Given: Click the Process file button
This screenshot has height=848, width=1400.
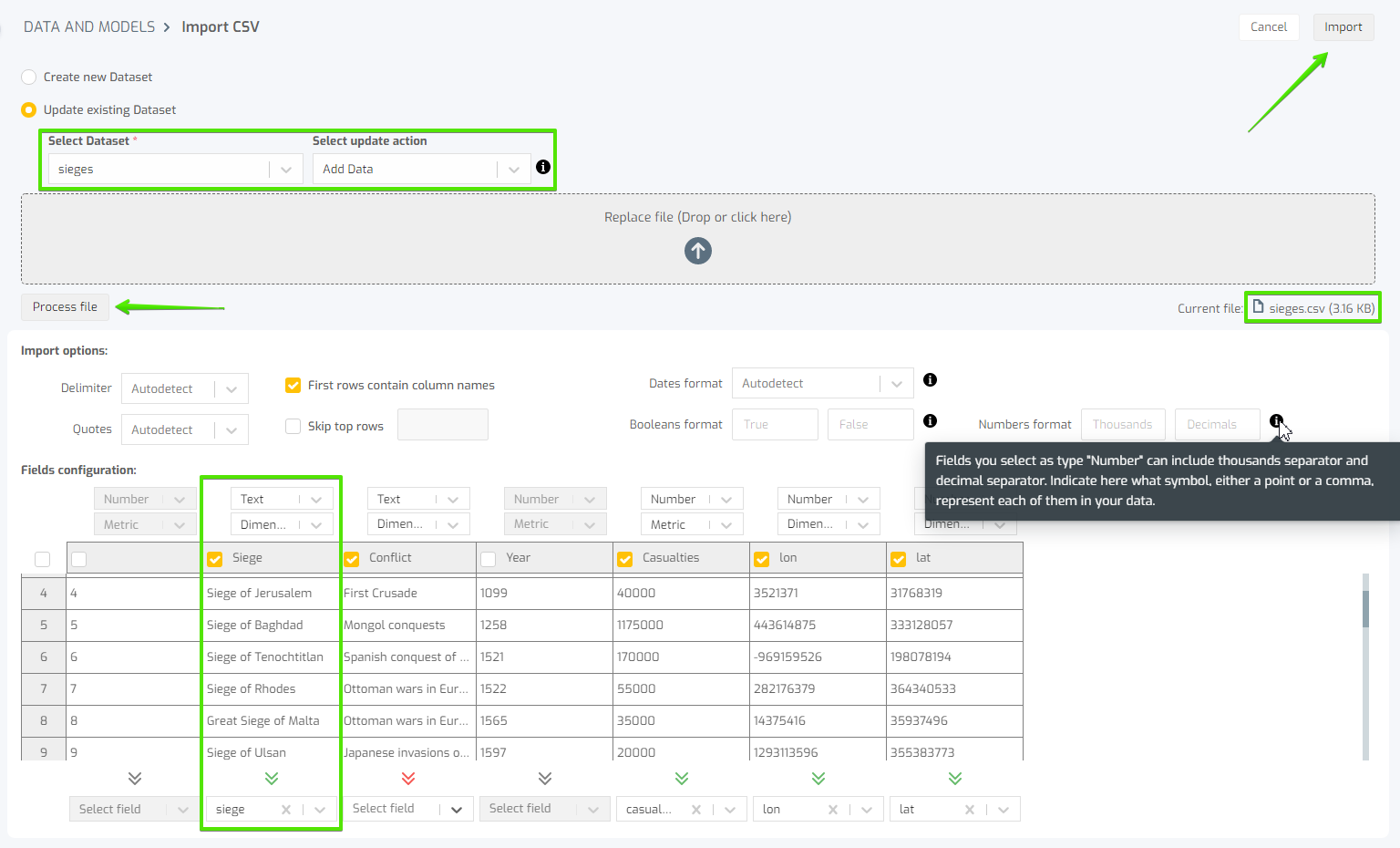Looking at the screenshot, I should (x=64, y=307).
